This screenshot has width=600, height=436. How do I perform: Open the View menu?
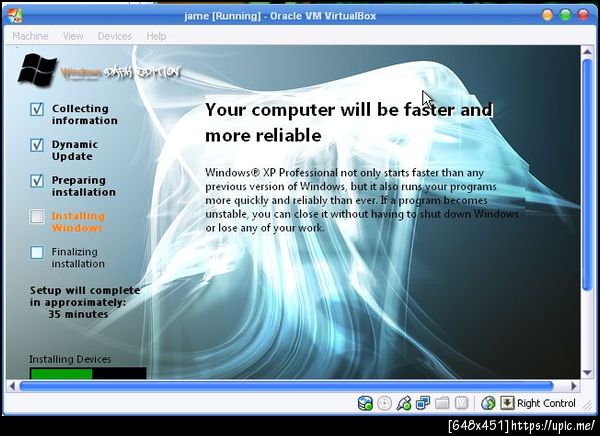pos(73,36)
